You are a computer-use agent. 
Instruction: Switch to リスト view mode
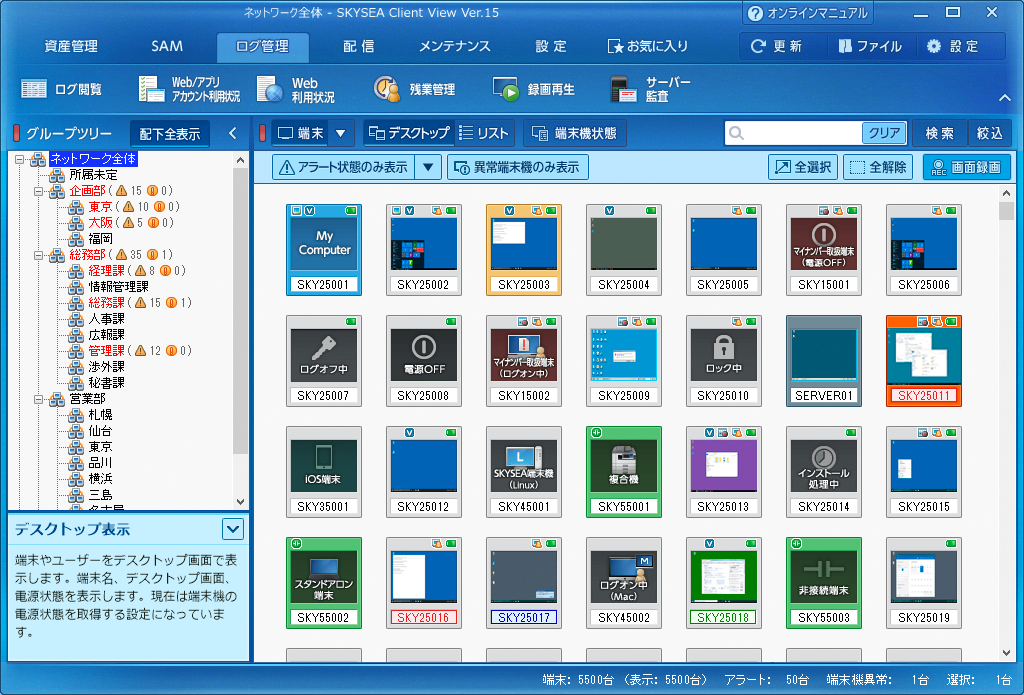point(484,133)
